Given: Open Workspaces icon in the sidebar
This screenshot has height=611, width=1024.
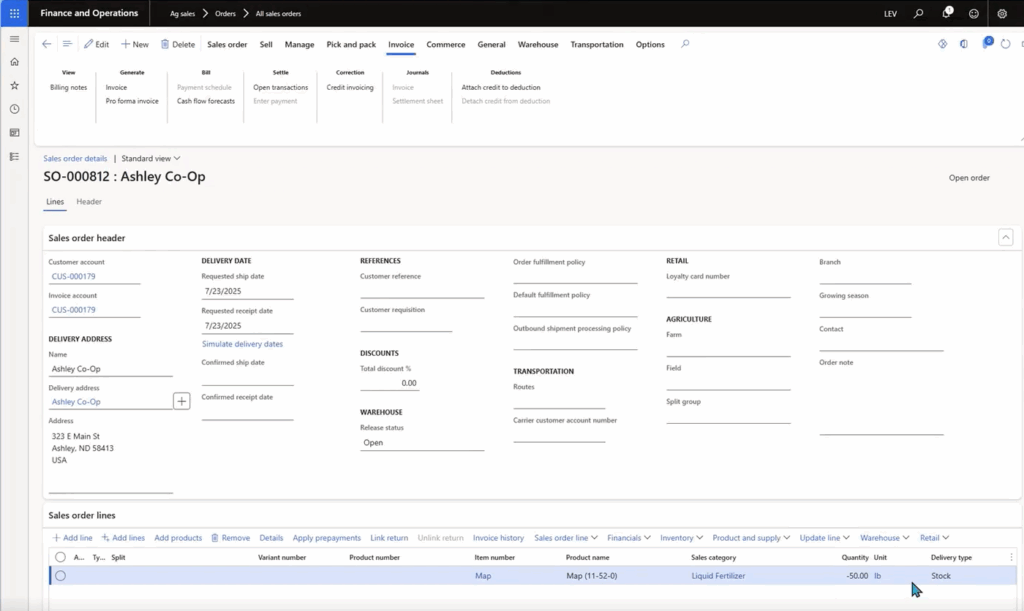Looking at the screenshot, I should pos(14,133).
